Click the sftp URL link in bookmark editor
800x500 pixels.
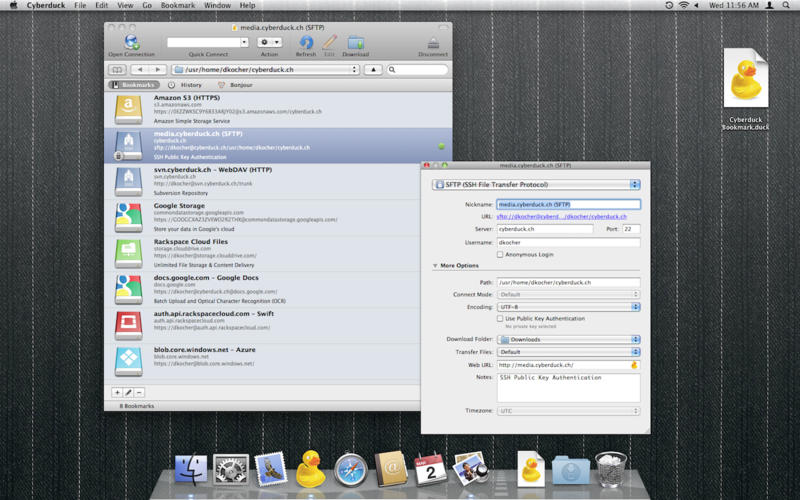(x=562, y=216)
